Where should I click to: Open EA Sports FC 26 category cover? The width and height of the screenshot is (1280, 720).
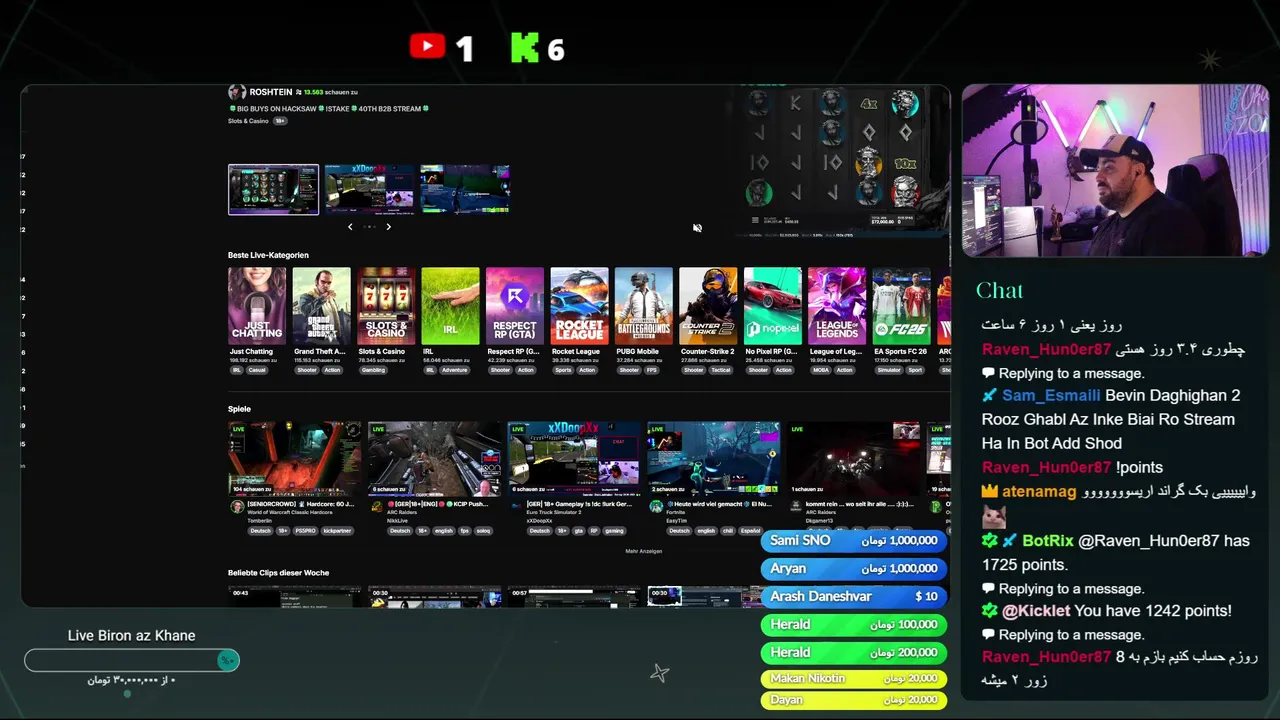coord(901,306)
